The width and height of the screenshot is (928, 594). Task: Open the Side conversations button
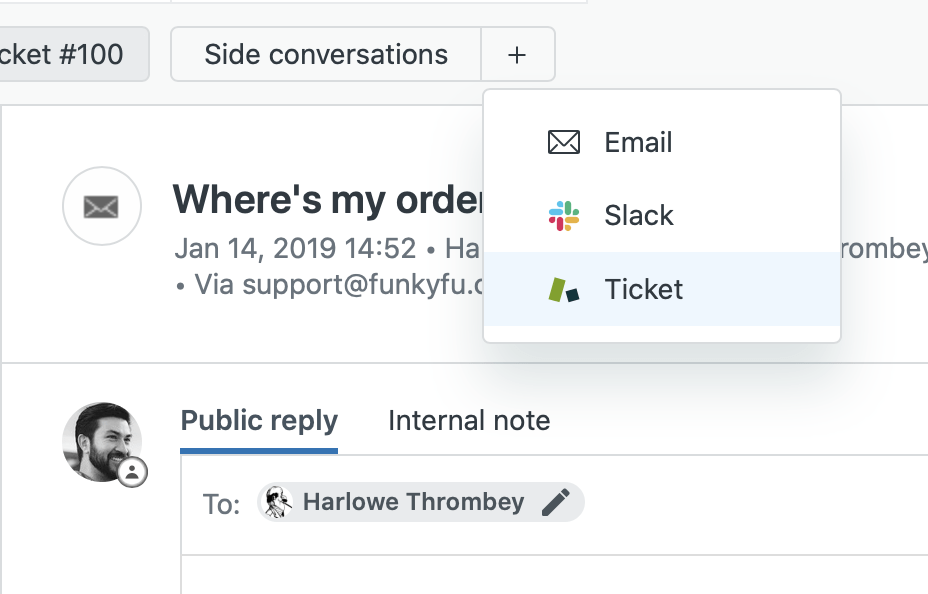(326, 54)
